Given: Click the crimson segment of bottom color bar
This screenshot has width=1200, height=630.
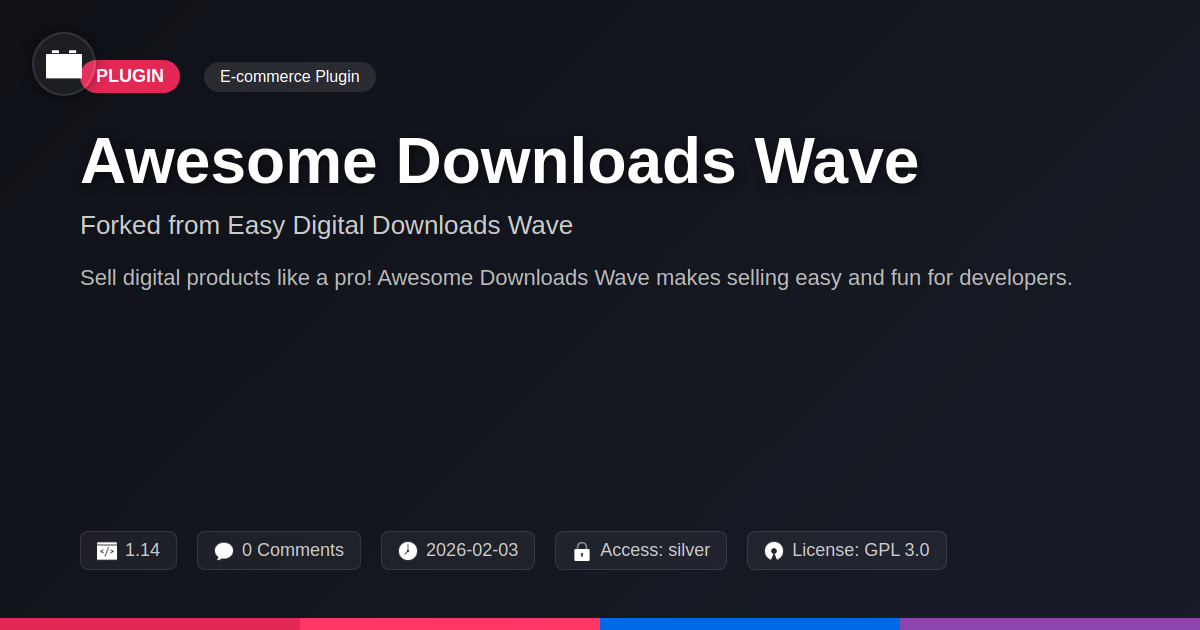Looking at the screenshot, I should (150, 624).
